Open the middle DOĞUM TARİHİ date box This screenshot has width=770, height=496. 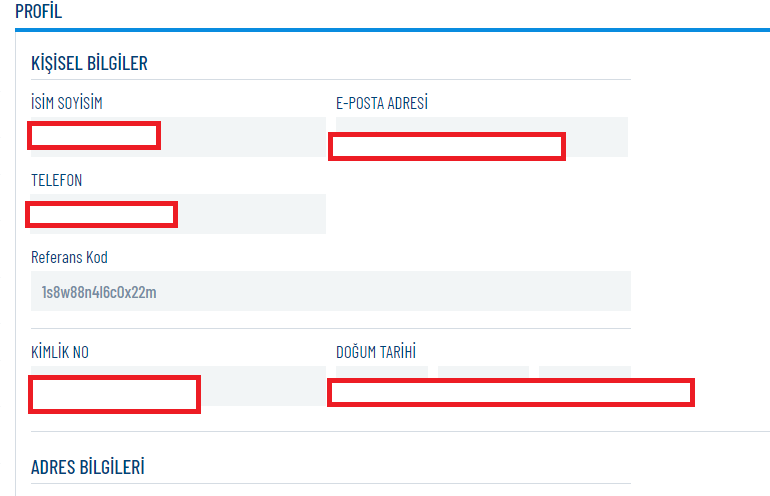click(483, 372)
